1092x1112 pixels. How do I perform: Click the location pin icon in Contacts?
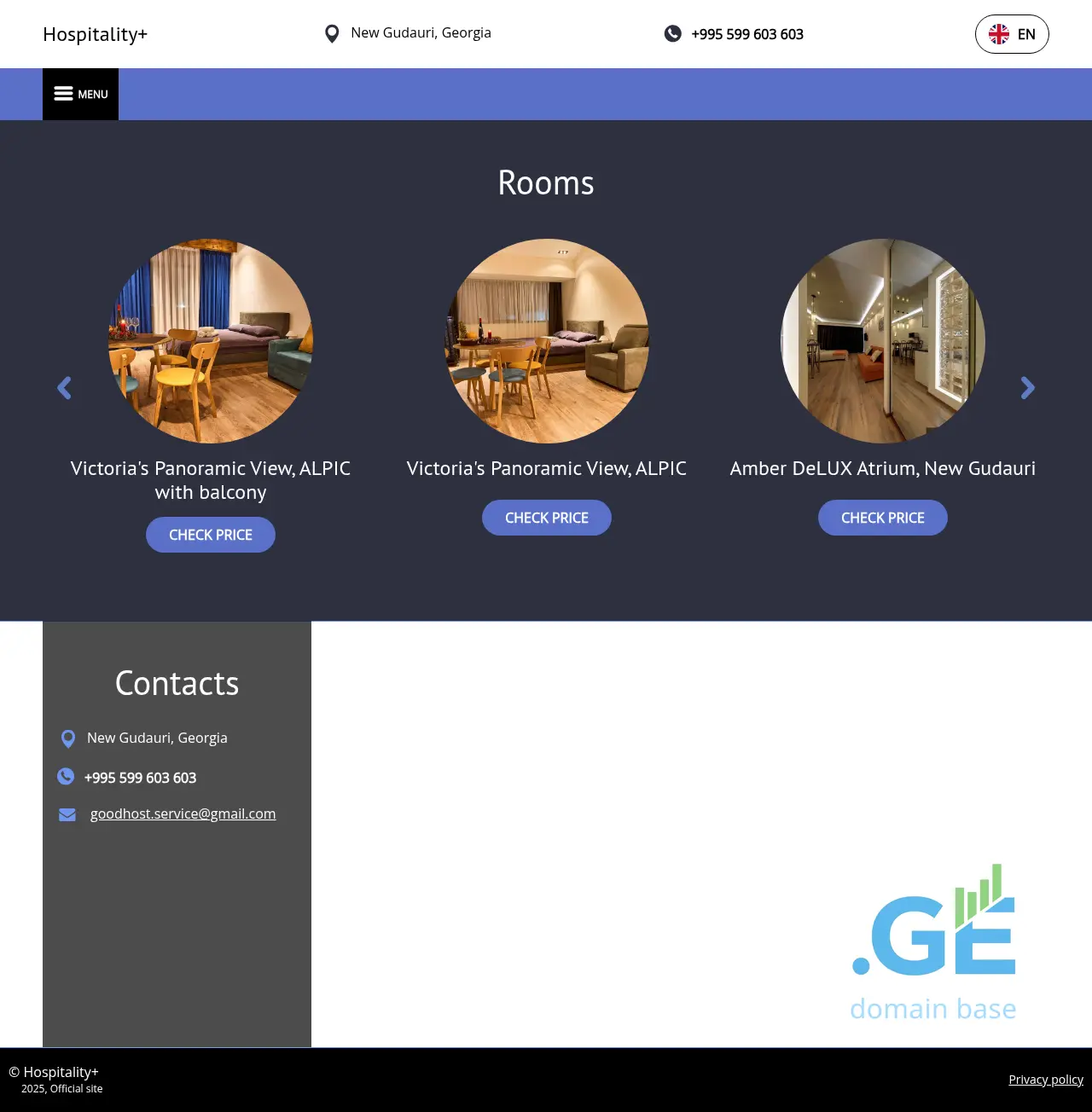tap(68, 738)
